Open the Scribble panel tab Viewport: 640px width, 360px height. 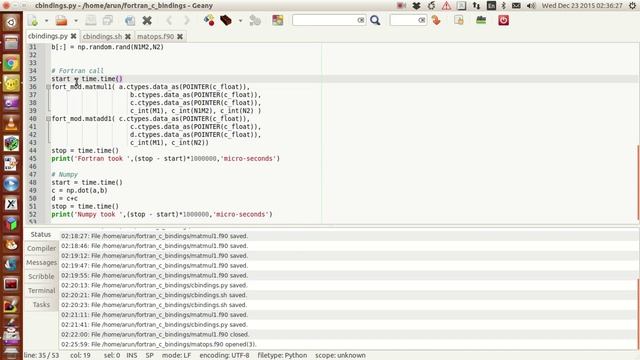(x=41, y=277)
